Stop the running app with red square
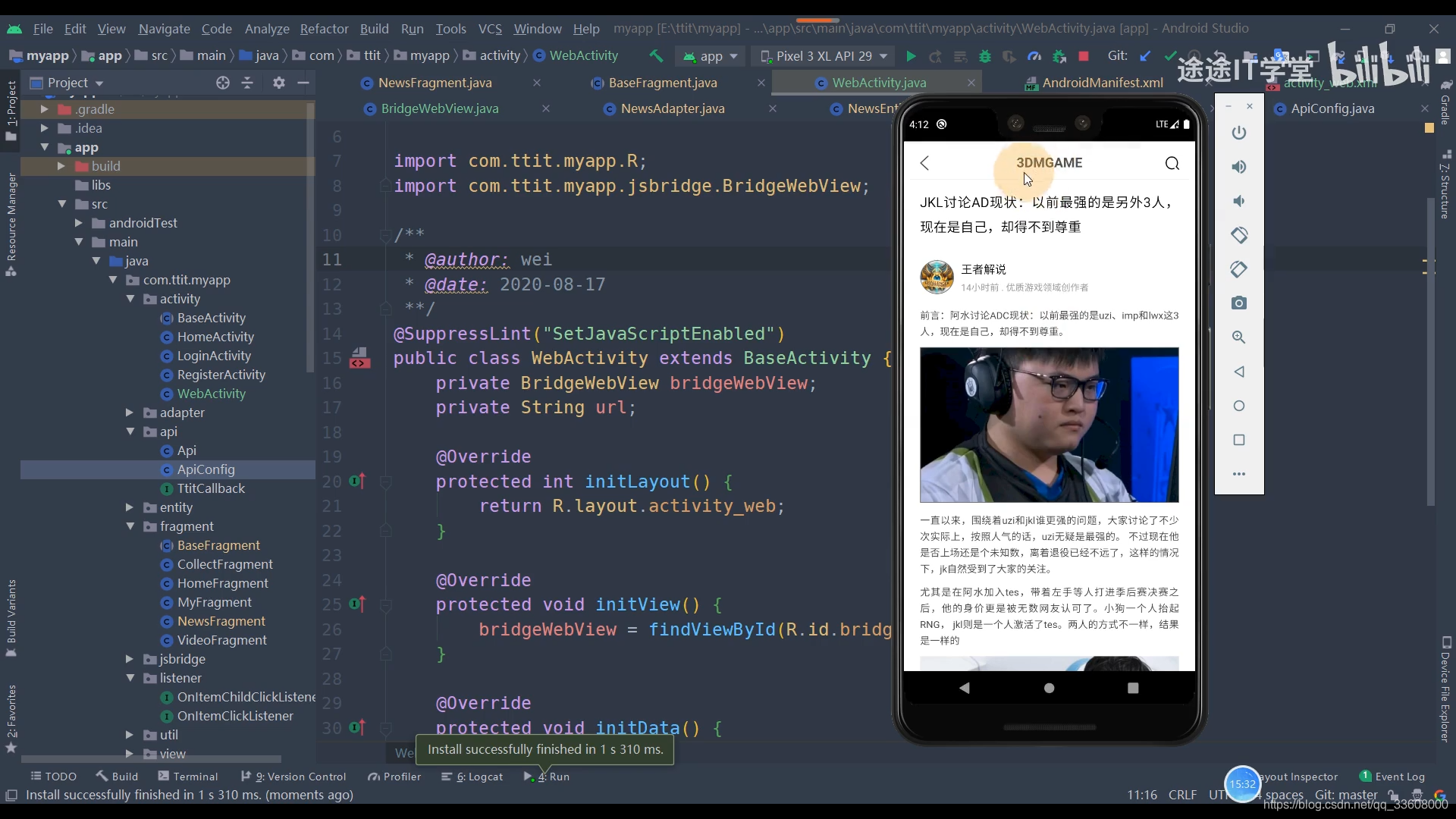Image resolution: width=1456 pixels, height=819 pixels. [1084, 56]
